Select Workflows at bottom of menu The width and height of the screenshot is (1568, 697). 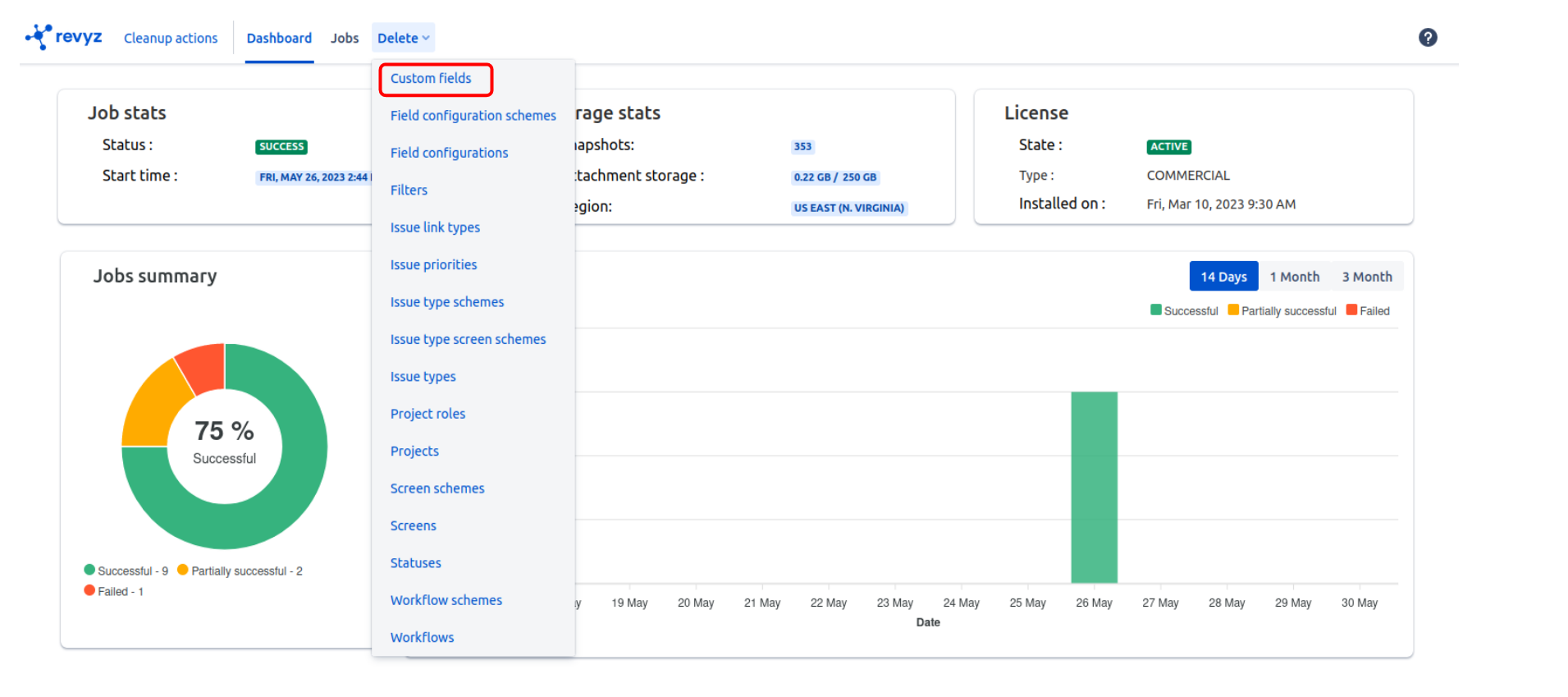(x=422, y=638)
